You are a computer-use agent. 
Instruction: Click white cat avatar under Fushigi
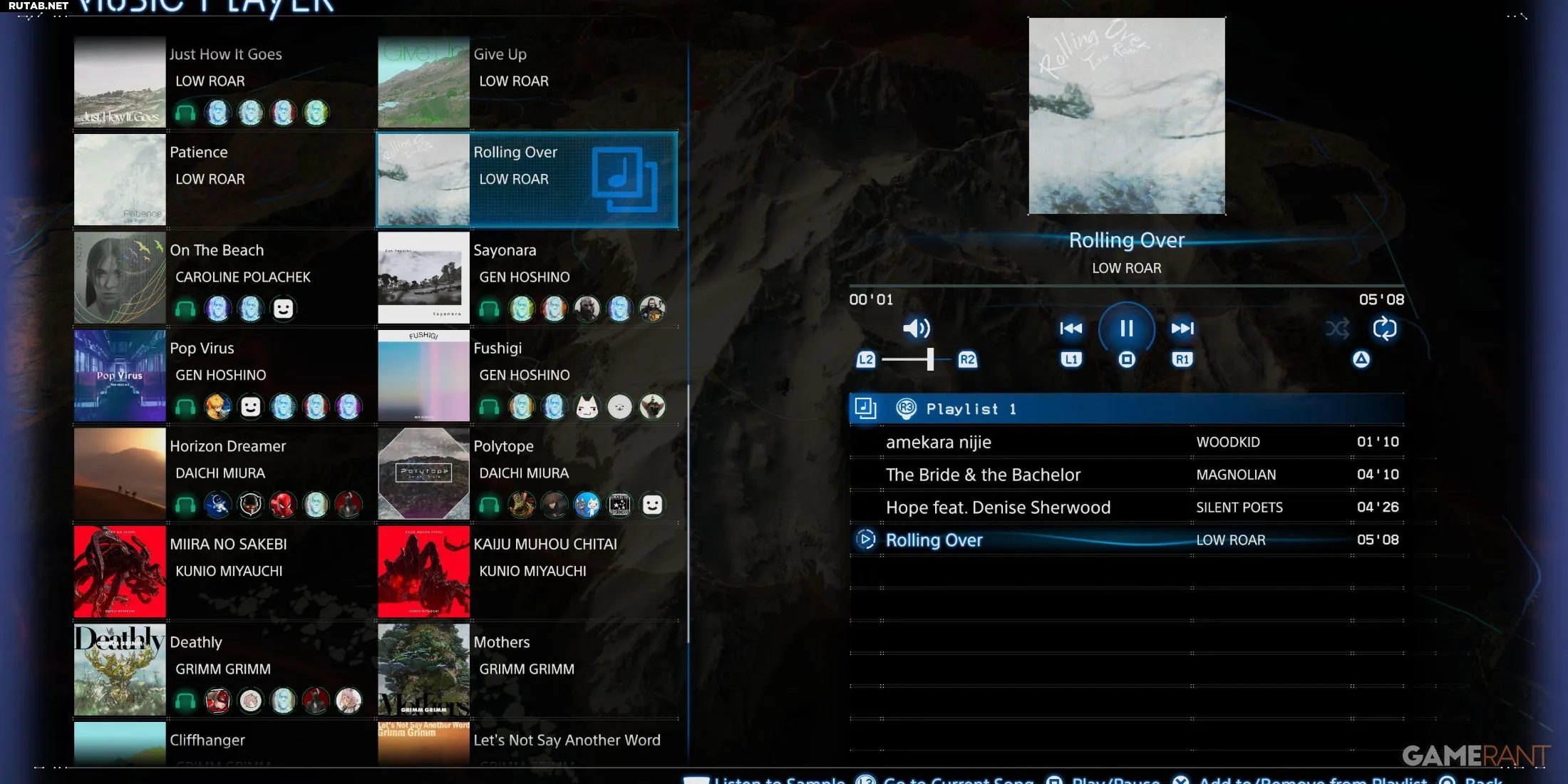(587, 407)
